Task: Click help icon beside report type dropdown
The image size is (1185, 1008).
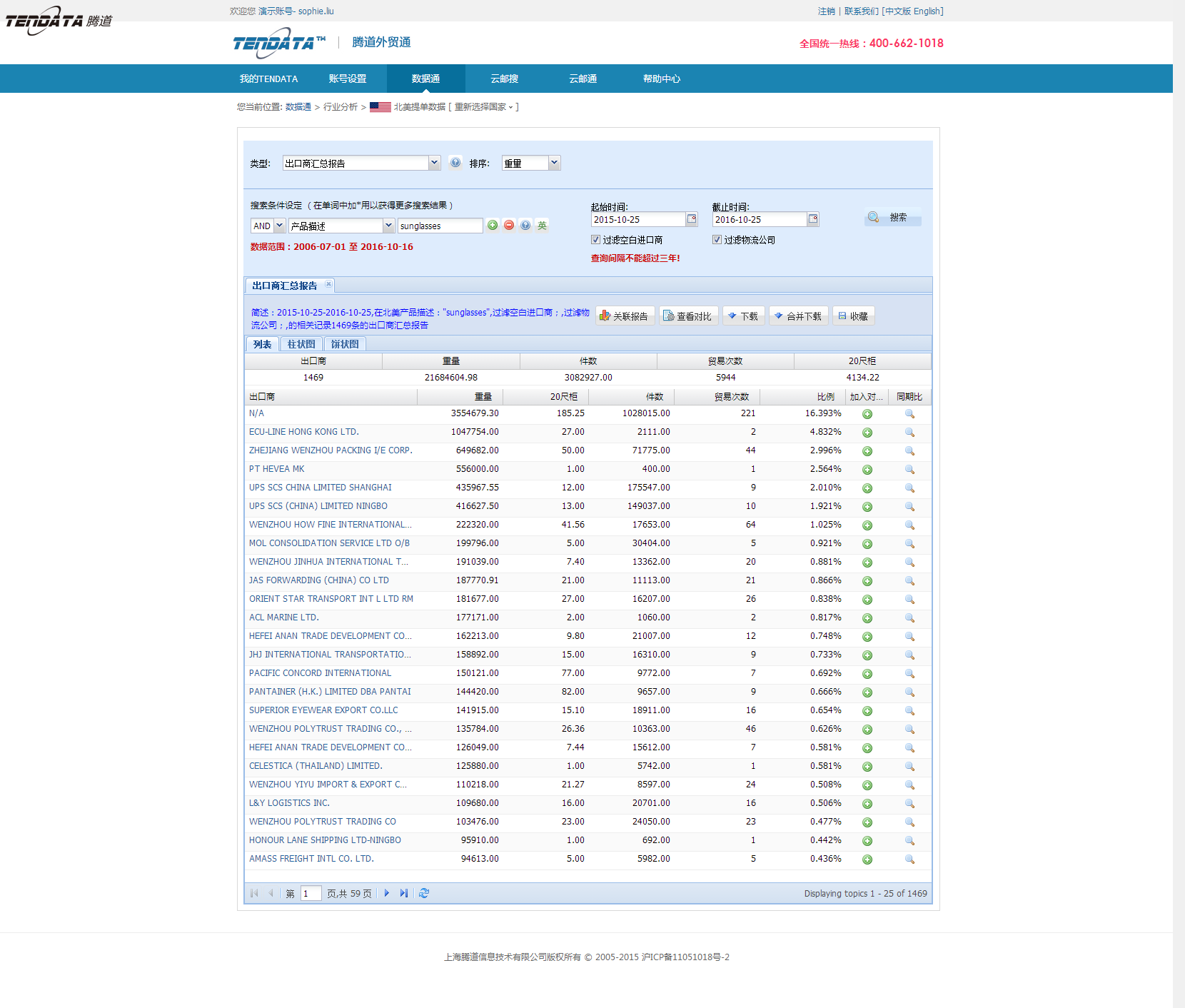Action: pos(455,163)
